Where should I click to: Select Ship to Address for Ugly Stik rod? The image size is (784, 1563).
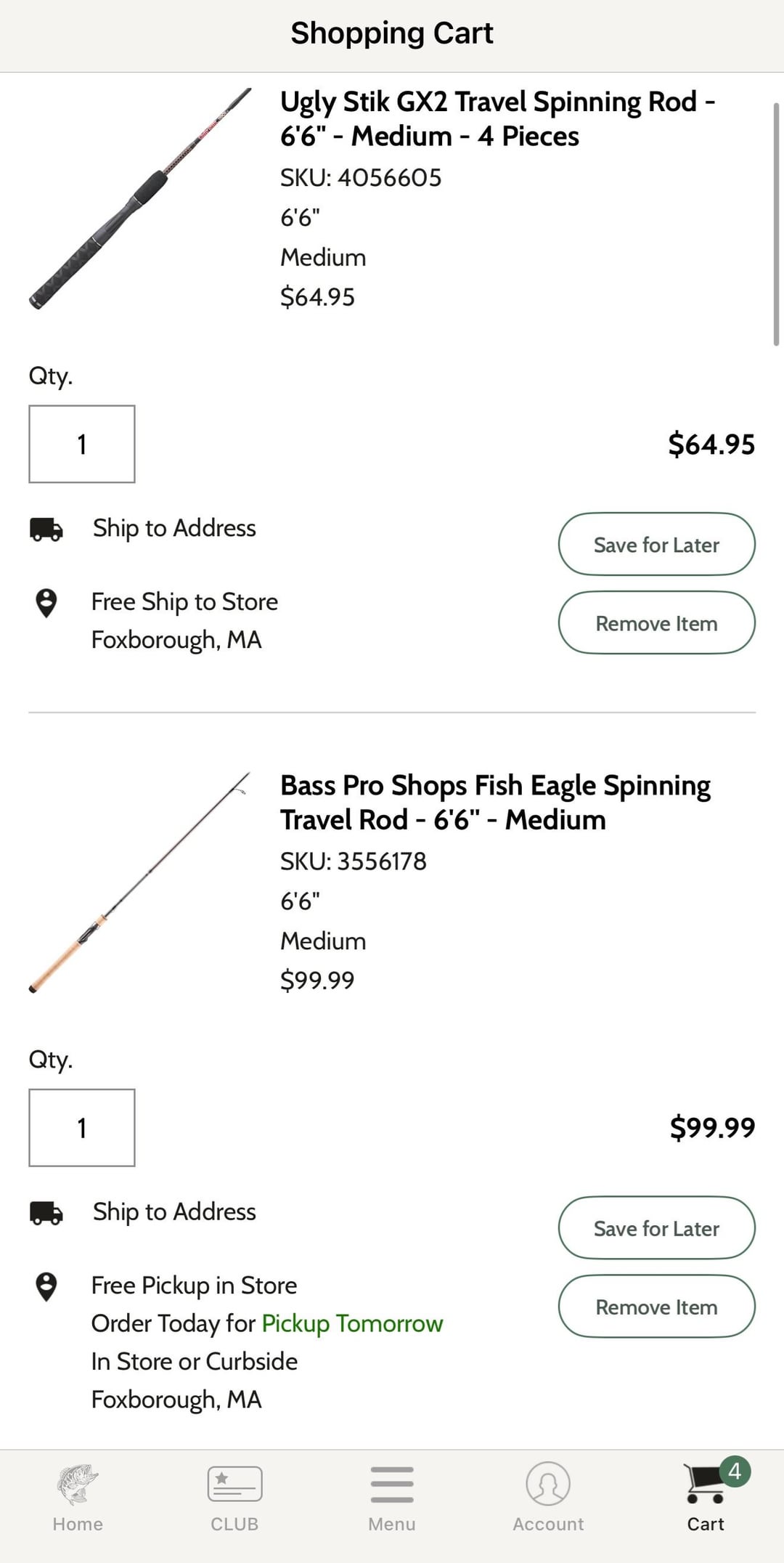[174, 528]
